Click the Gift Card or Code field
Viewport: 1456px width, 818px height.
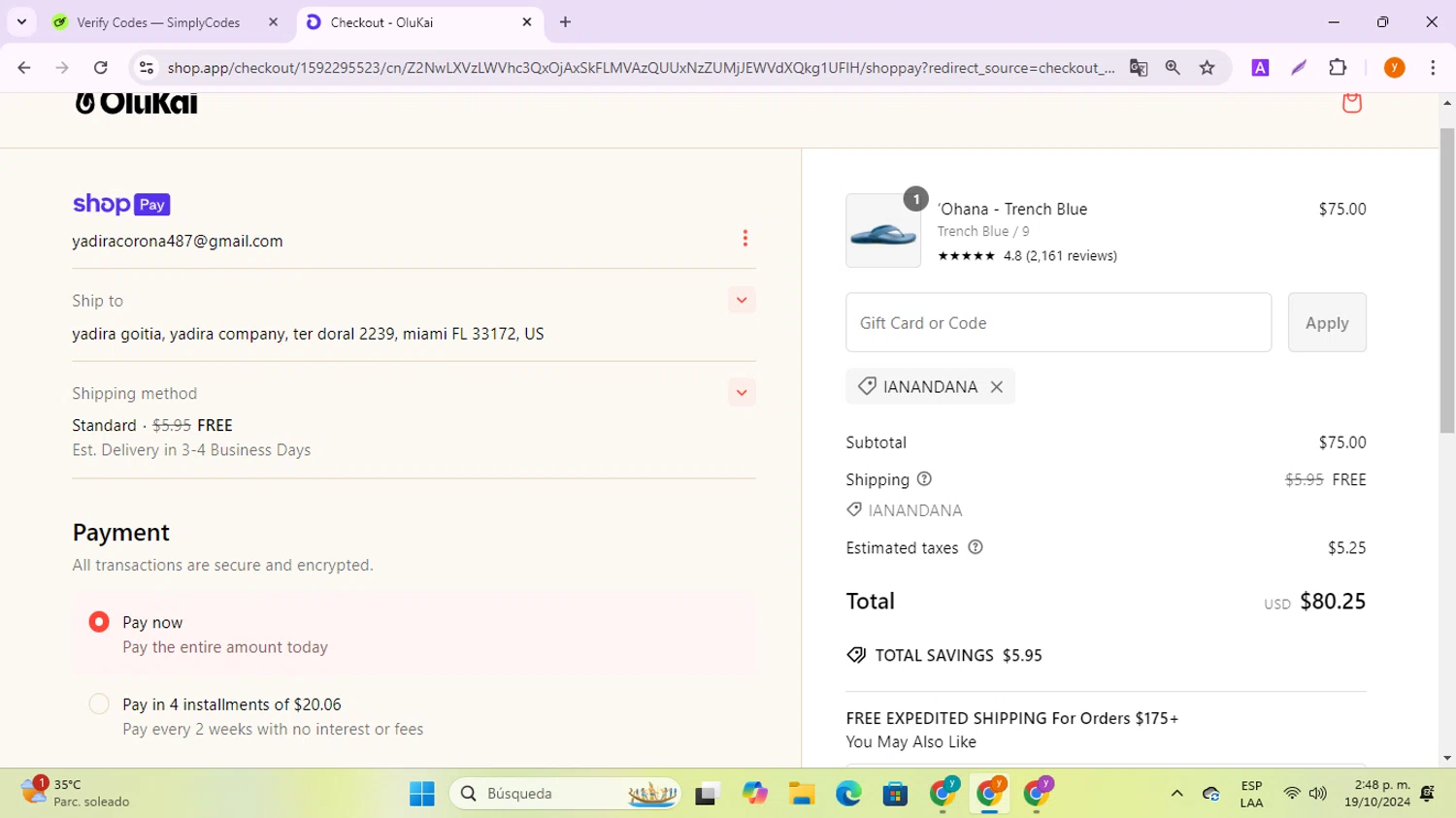tap(1058, 322)
